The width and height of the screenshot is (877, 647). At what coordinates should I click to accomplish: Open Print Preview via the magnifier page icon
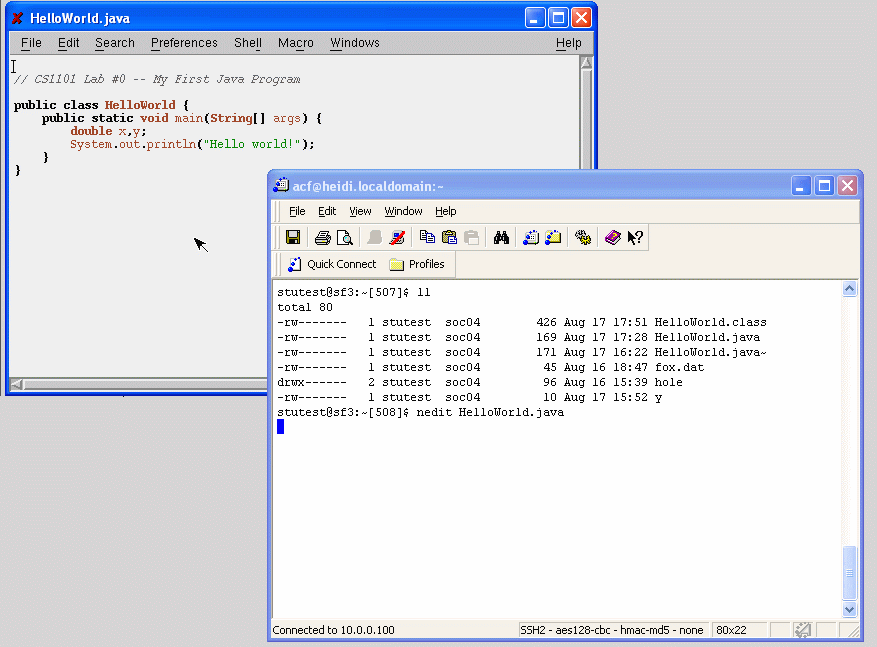pyautogui.click(x=345, y=238)
